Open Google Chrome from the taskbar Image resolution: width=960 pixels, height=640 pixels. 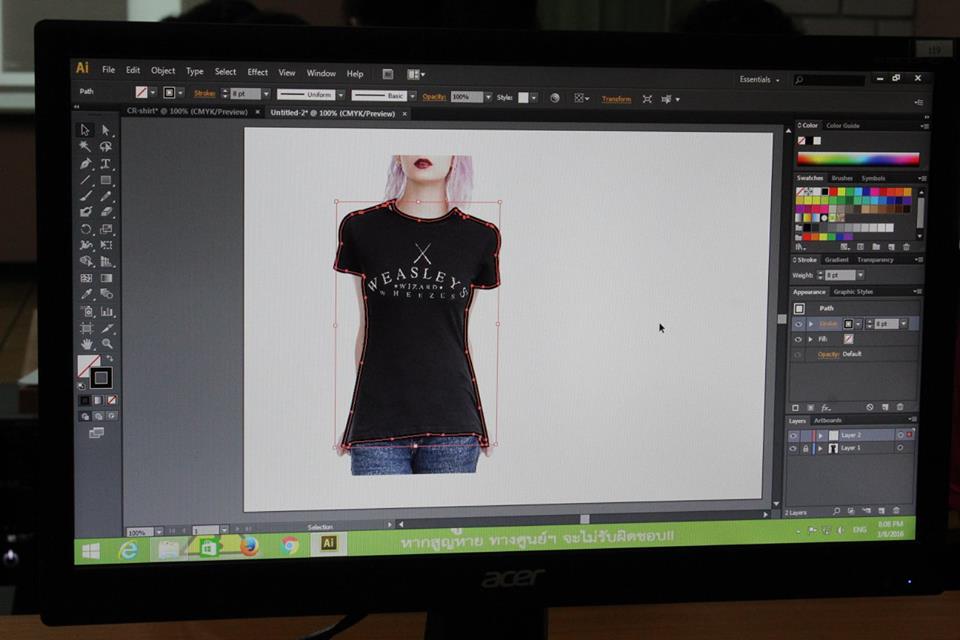290,545
